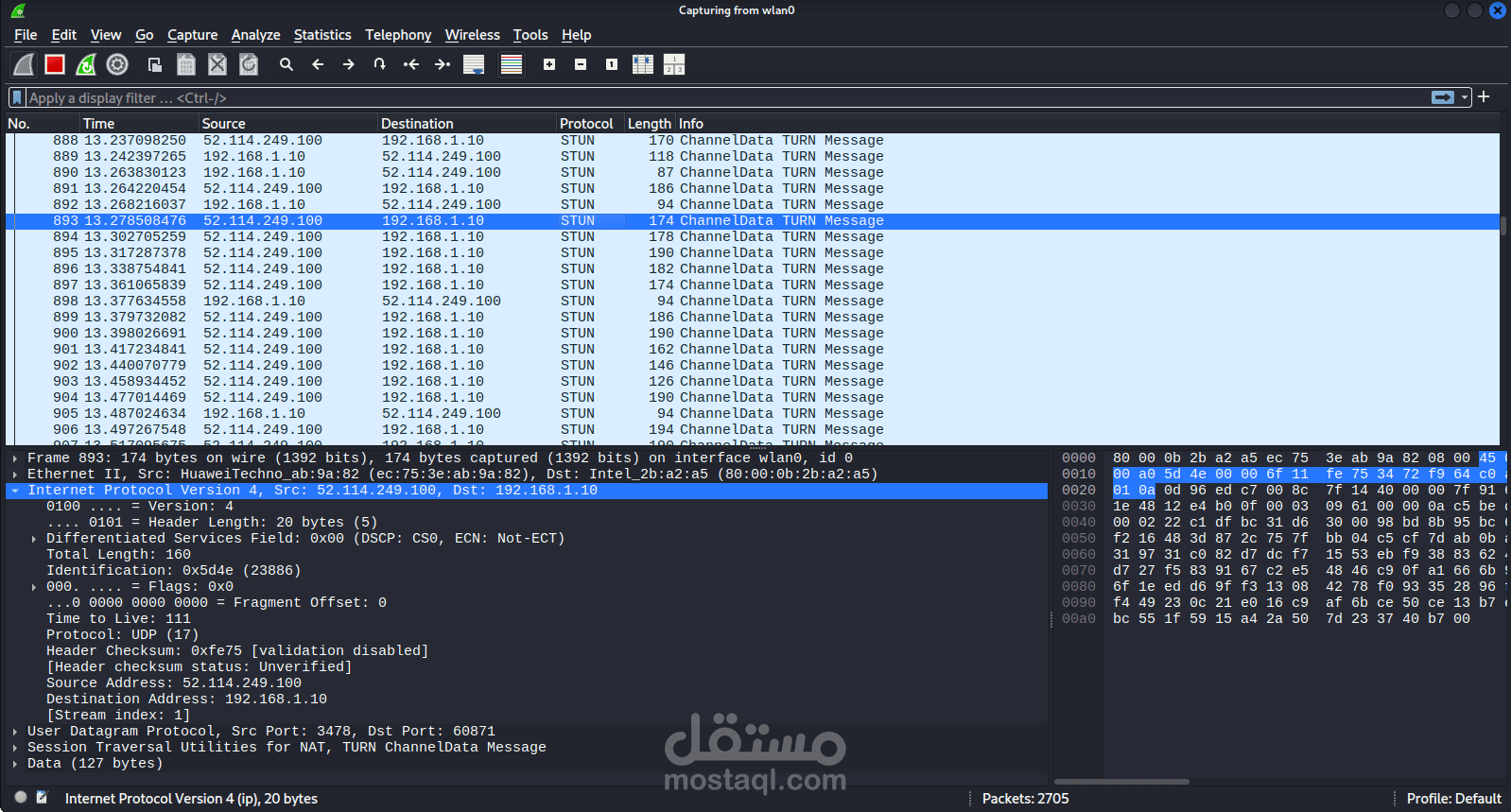This screenshot has height=812, width=1511.
Task: Jump to the last packet
Action: tap(443, 64)
